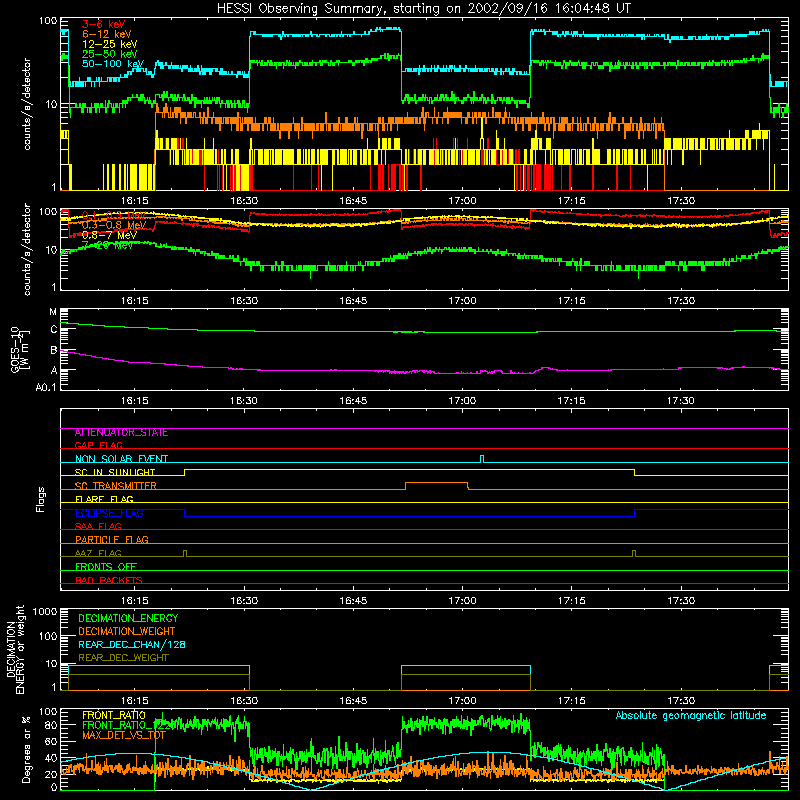Image resolution: width=800 pixels, height=800 pixels.
Task: Select the green '25-50 keV' legend label
Action: tap(110, 54)
